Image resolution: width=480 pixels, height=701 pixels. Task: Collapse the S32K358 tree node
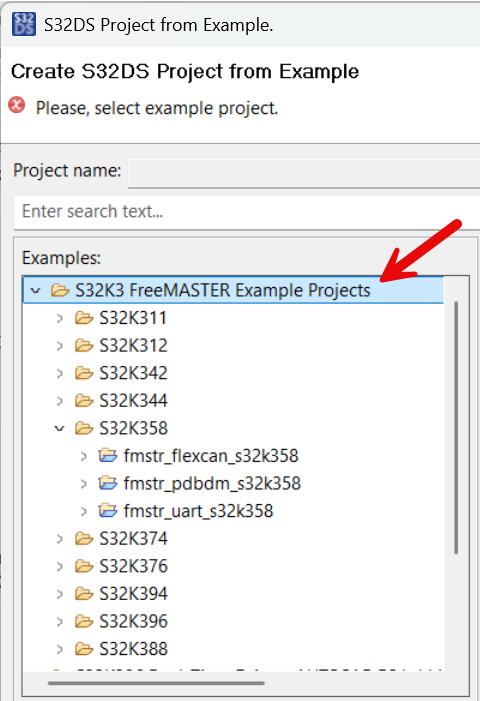tap(59, 428)
